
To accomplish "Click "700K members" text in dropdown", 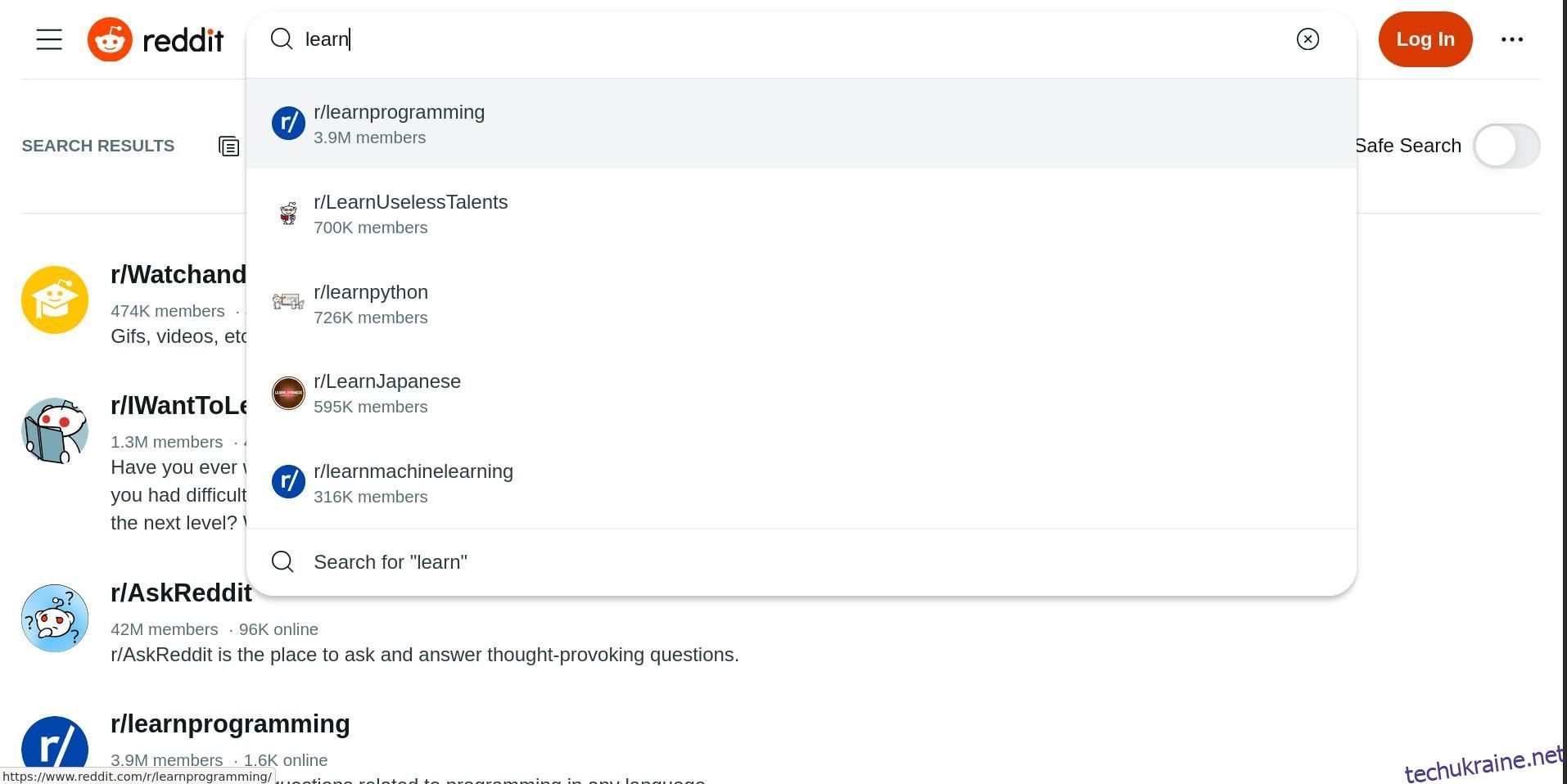I will [x=370, y=228].
